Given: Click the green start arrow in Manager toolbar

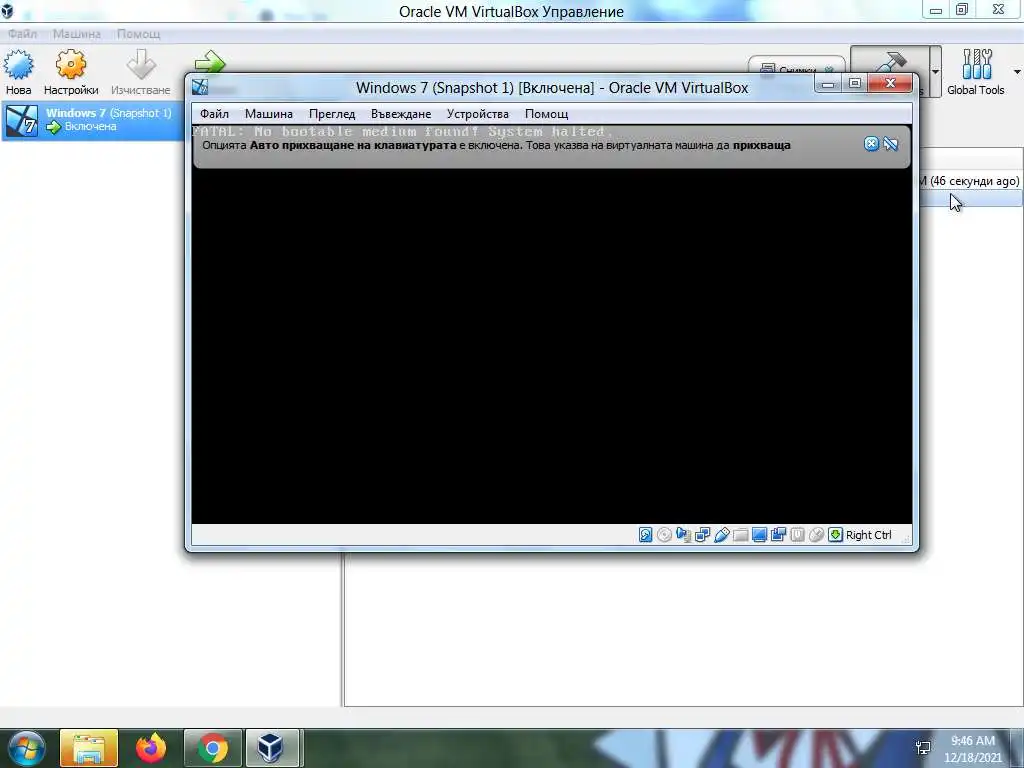Looking at the screenshot, I should coord(210,63).
